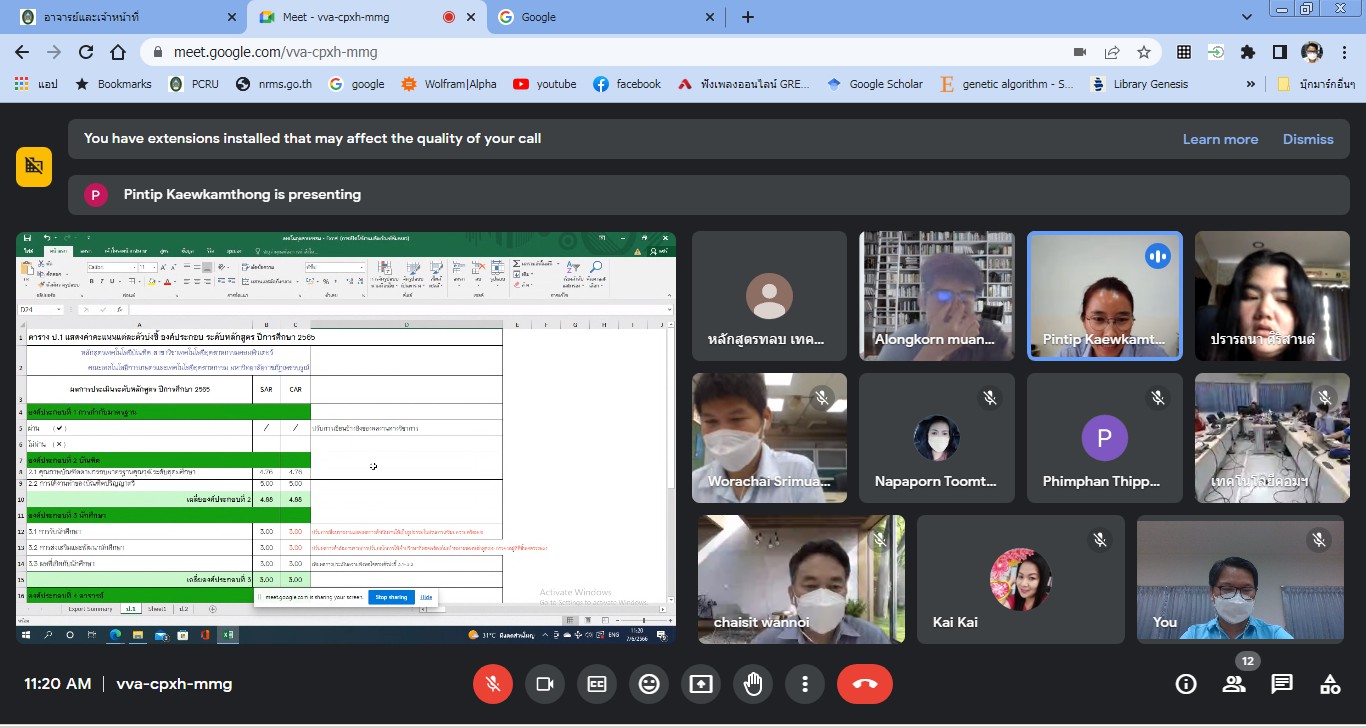Turn on closed captions
This screenshot has width=1366, height=728.
597,684
